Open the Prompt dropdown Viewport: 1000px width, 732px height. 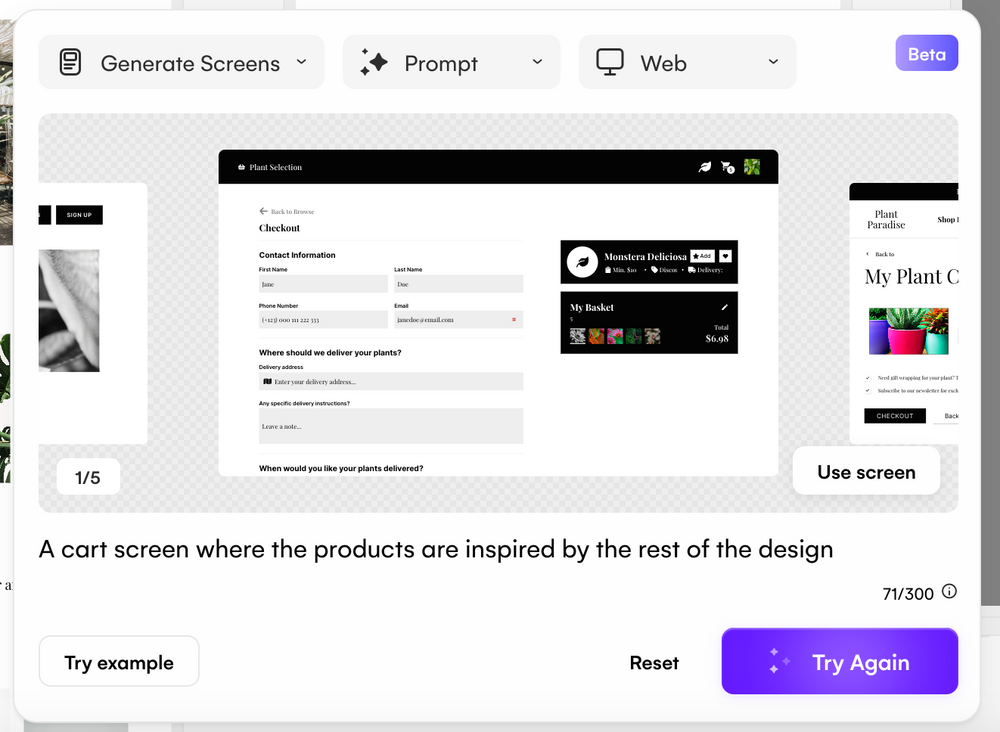click(x=536, y=62)
